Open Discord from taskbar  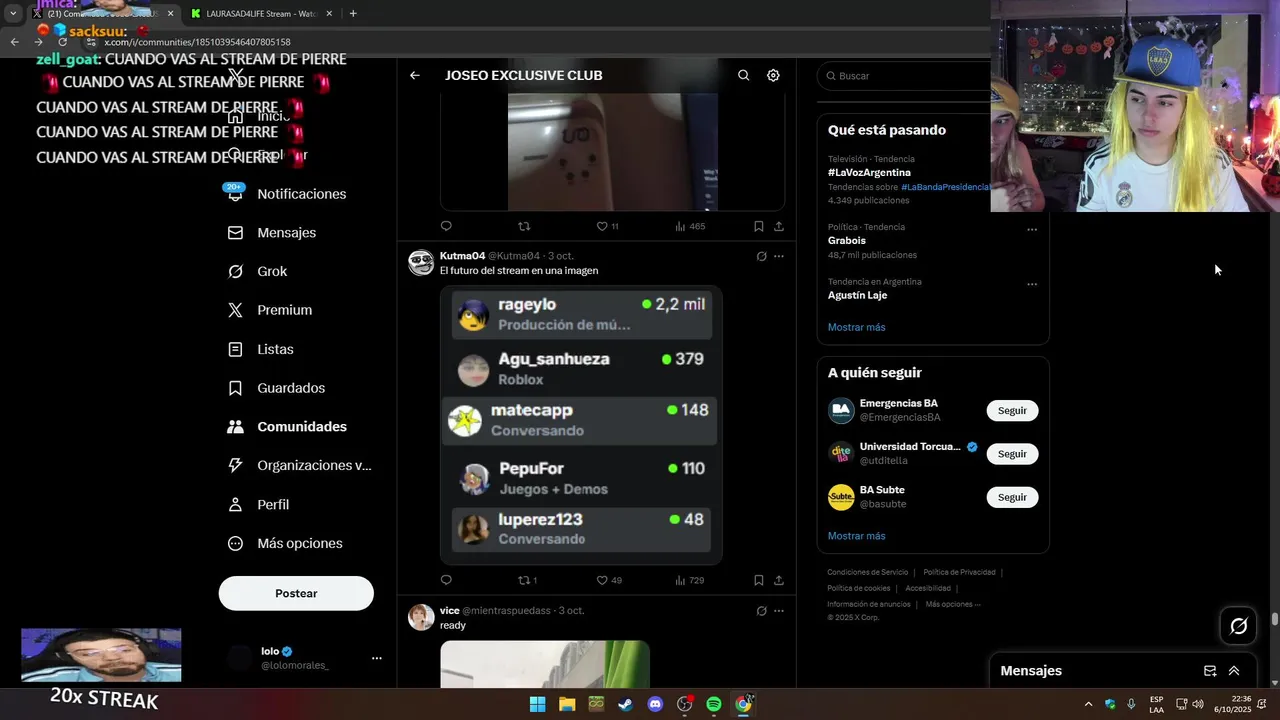click(655, 704)
